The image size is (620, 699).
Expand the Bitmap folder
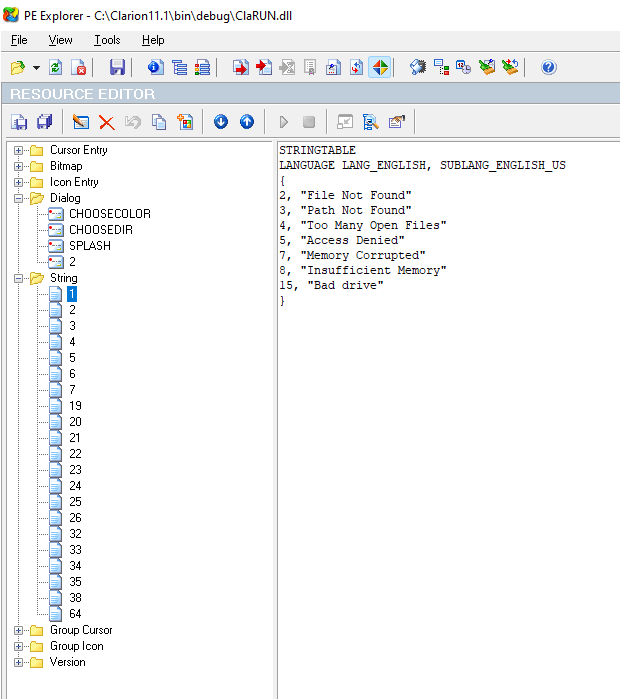(x=18, y=166)
